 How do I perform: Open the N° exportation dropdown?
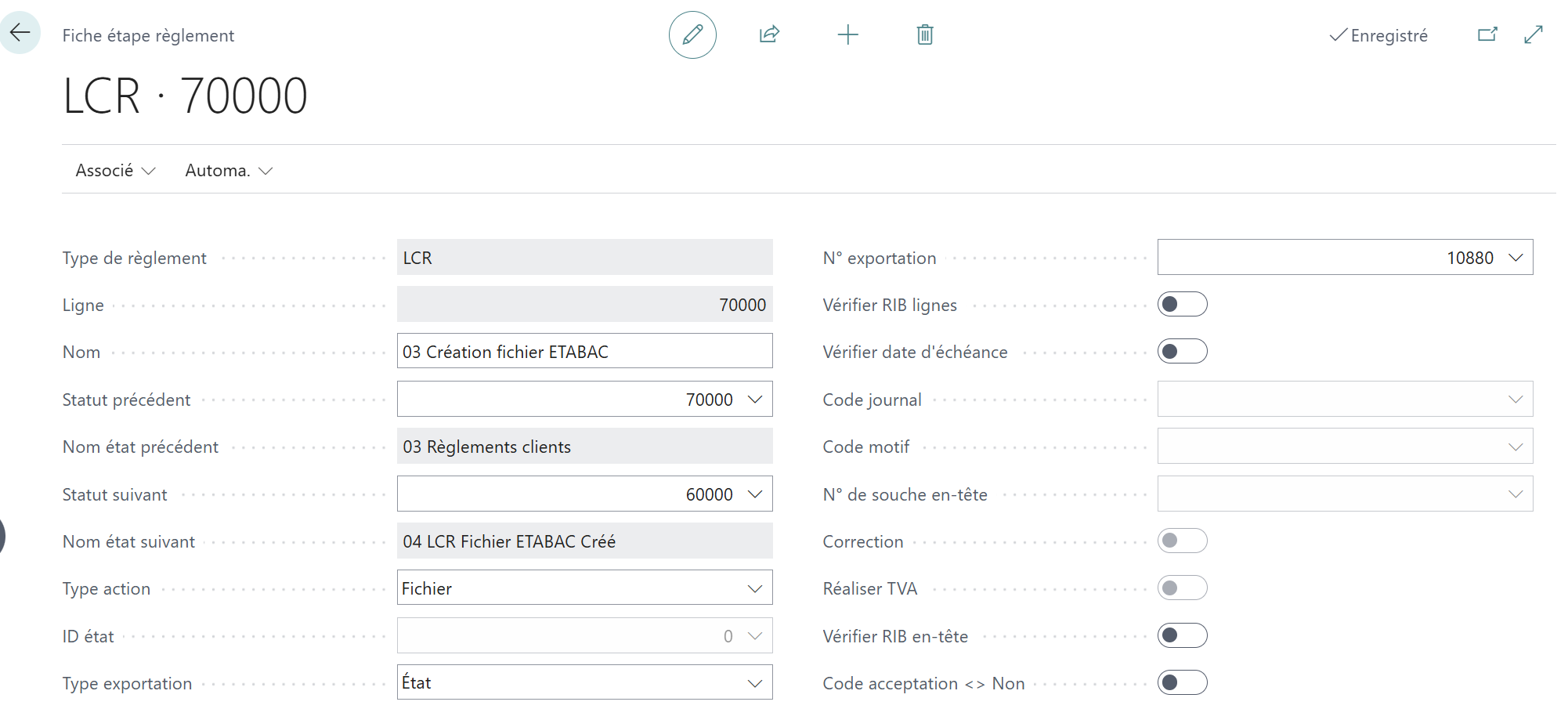click(x=1515, y=258)
